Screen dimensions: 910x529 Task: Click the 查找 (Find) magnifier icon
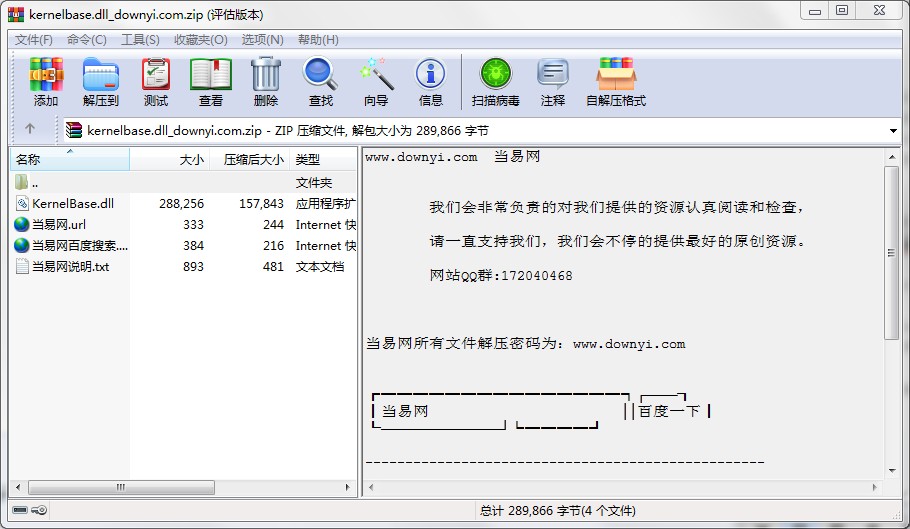pos(320,75)
